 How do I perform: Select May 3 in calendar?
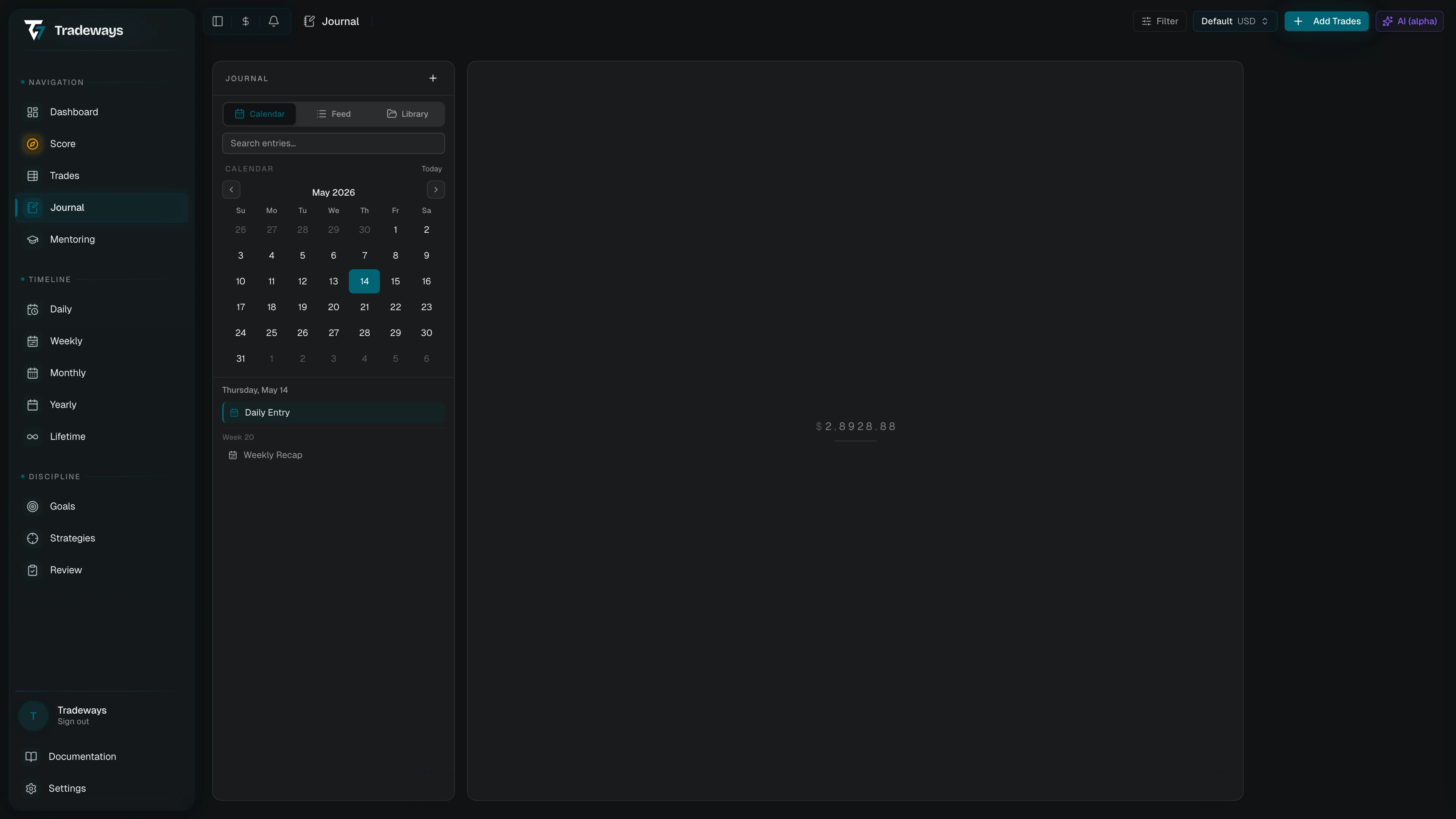click(241, 256)
